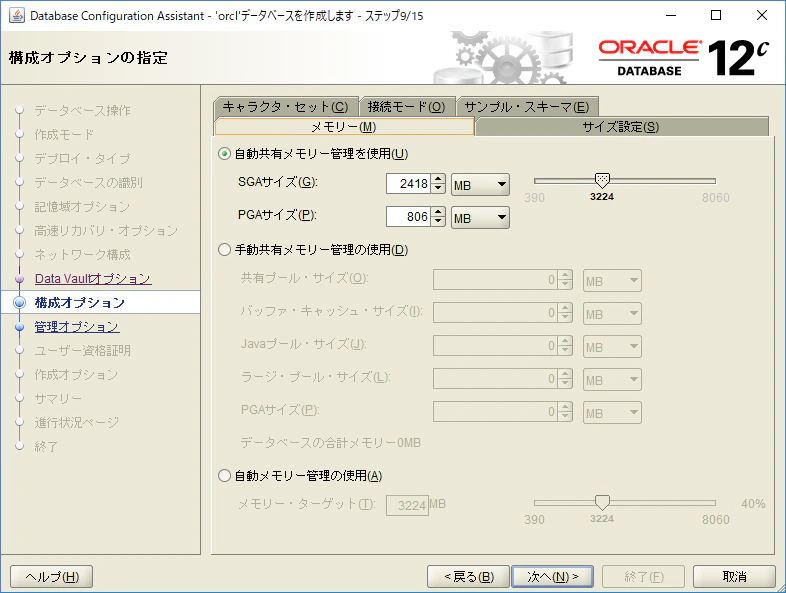The height and width of the screenshot is (593, 786).
Task: Switch to the サイズ設定 tab
Action: click(x=621, y=127)
